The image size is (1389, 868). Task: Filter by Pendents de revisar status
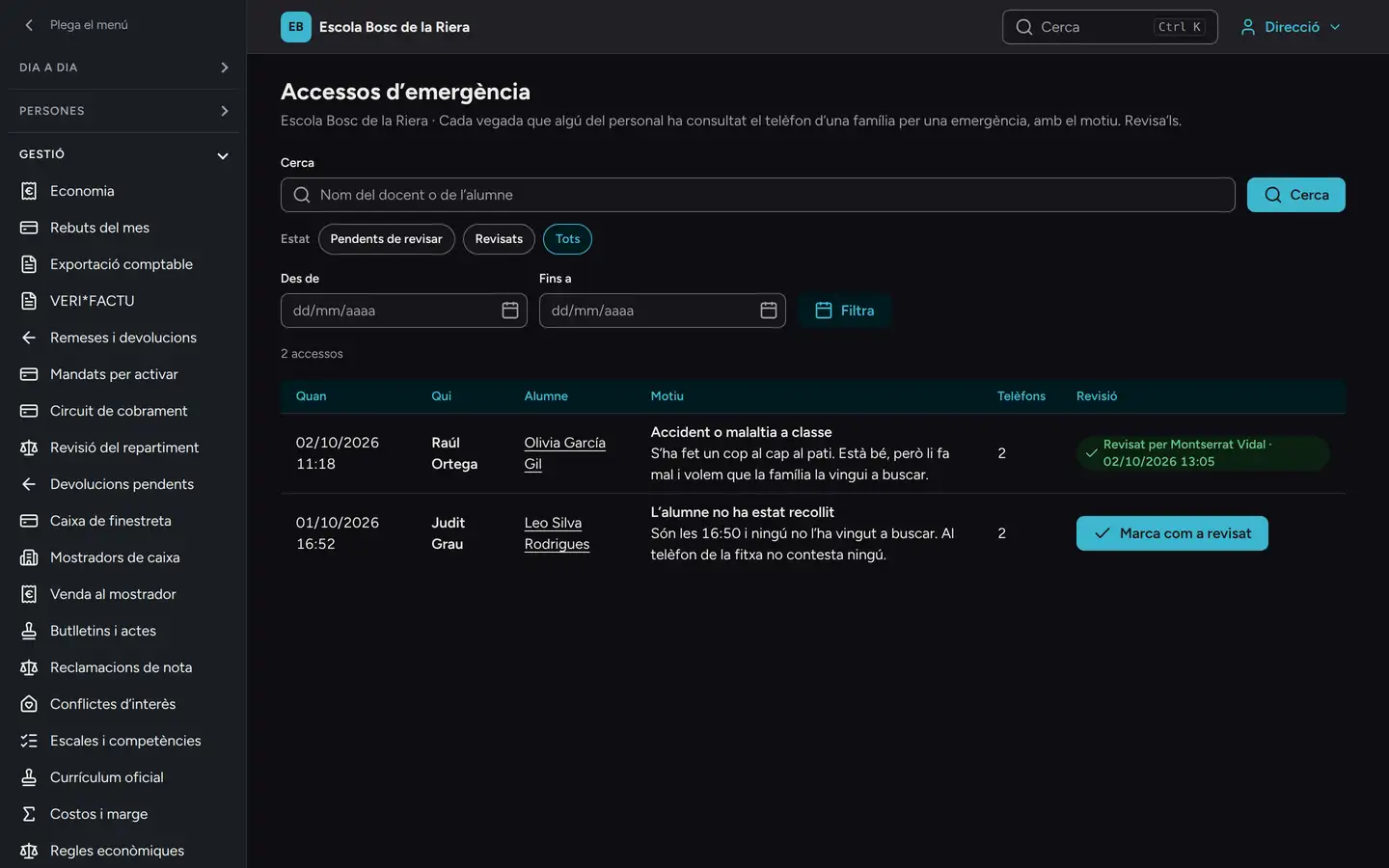coord(387,239)
